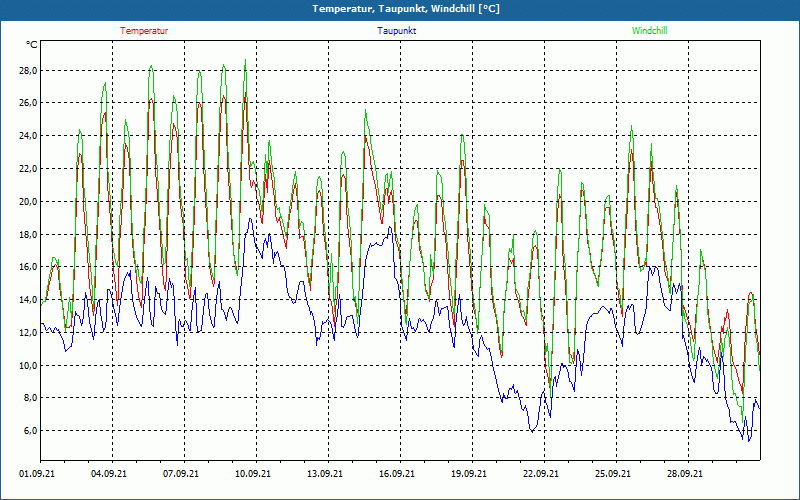Select the 01.09.21 date label
Image resolution: width=800 pixels, height=500 pixels.
pos(37,475)
